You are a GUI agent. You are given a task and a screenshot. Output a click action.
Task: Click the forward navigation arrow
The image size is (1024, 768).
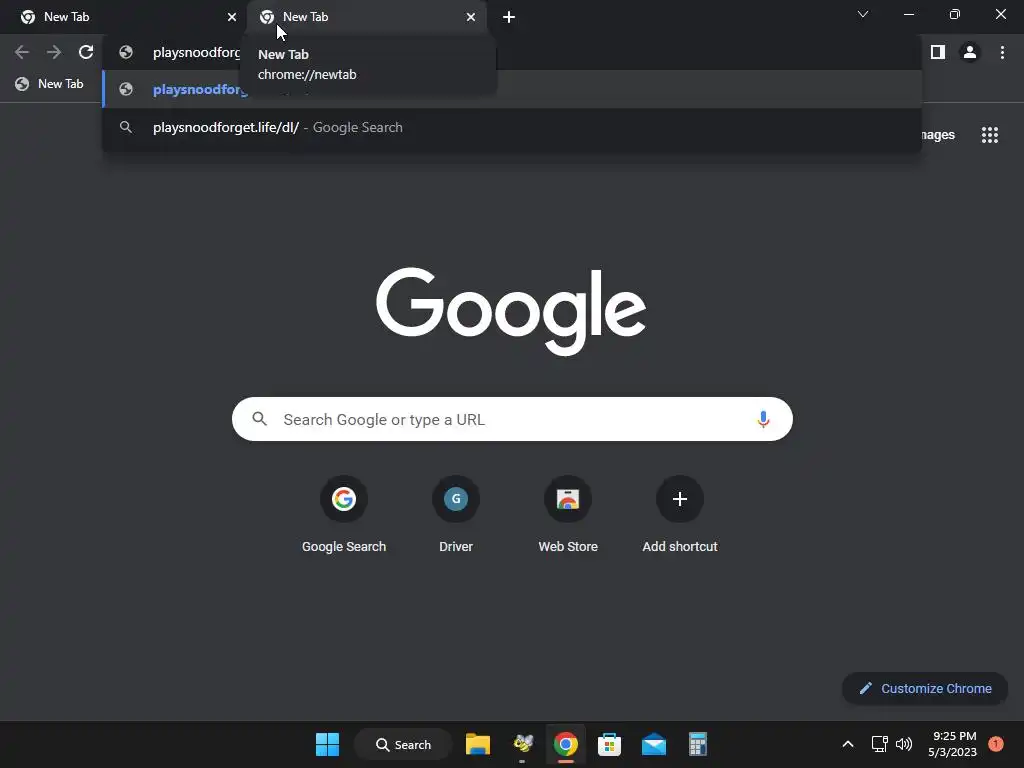click(x=54, y=52)
